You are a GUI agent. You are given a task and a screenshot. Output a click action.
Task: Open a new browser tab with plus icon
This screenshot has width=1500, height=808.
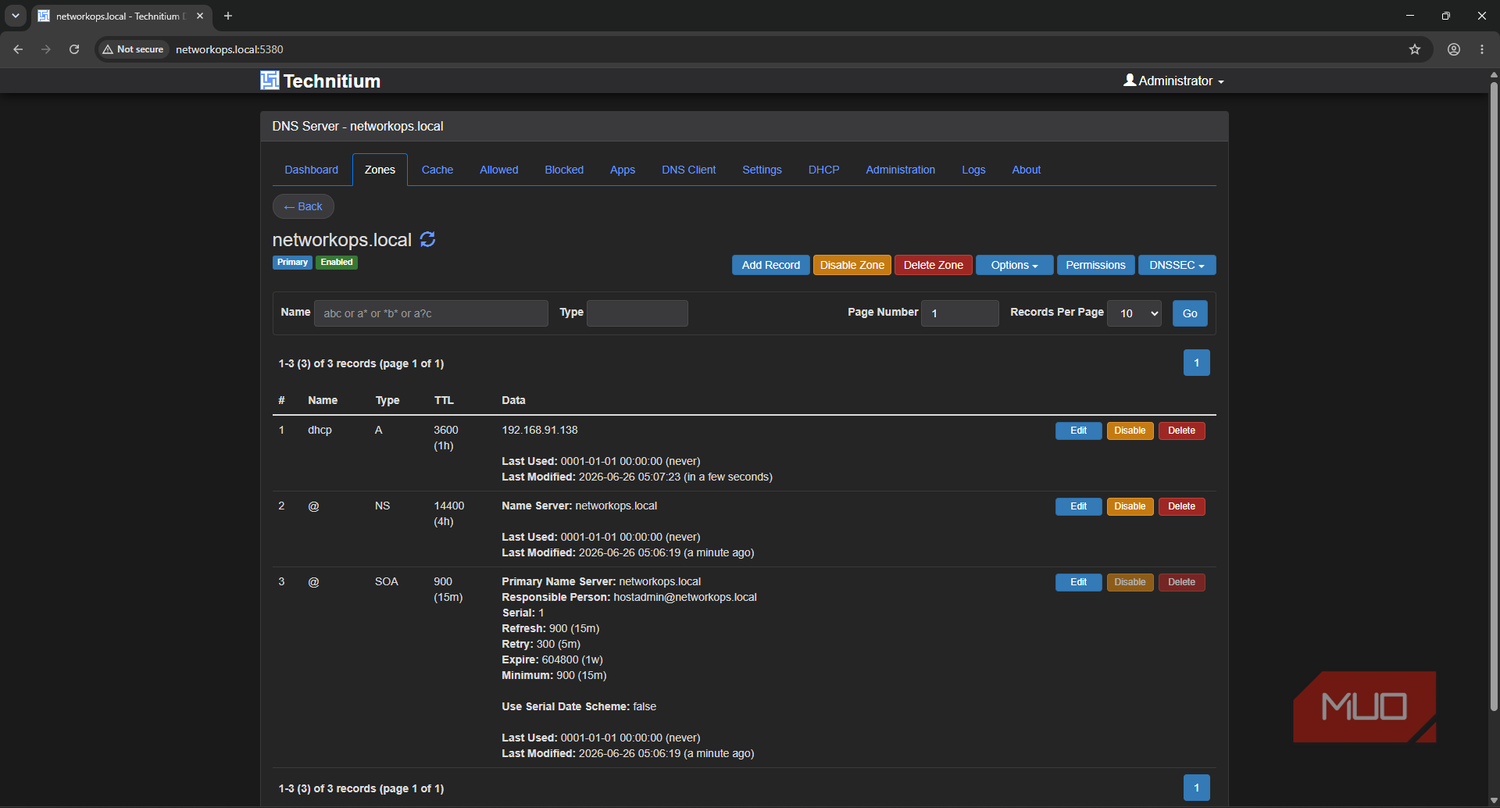(x=228, y=16)
